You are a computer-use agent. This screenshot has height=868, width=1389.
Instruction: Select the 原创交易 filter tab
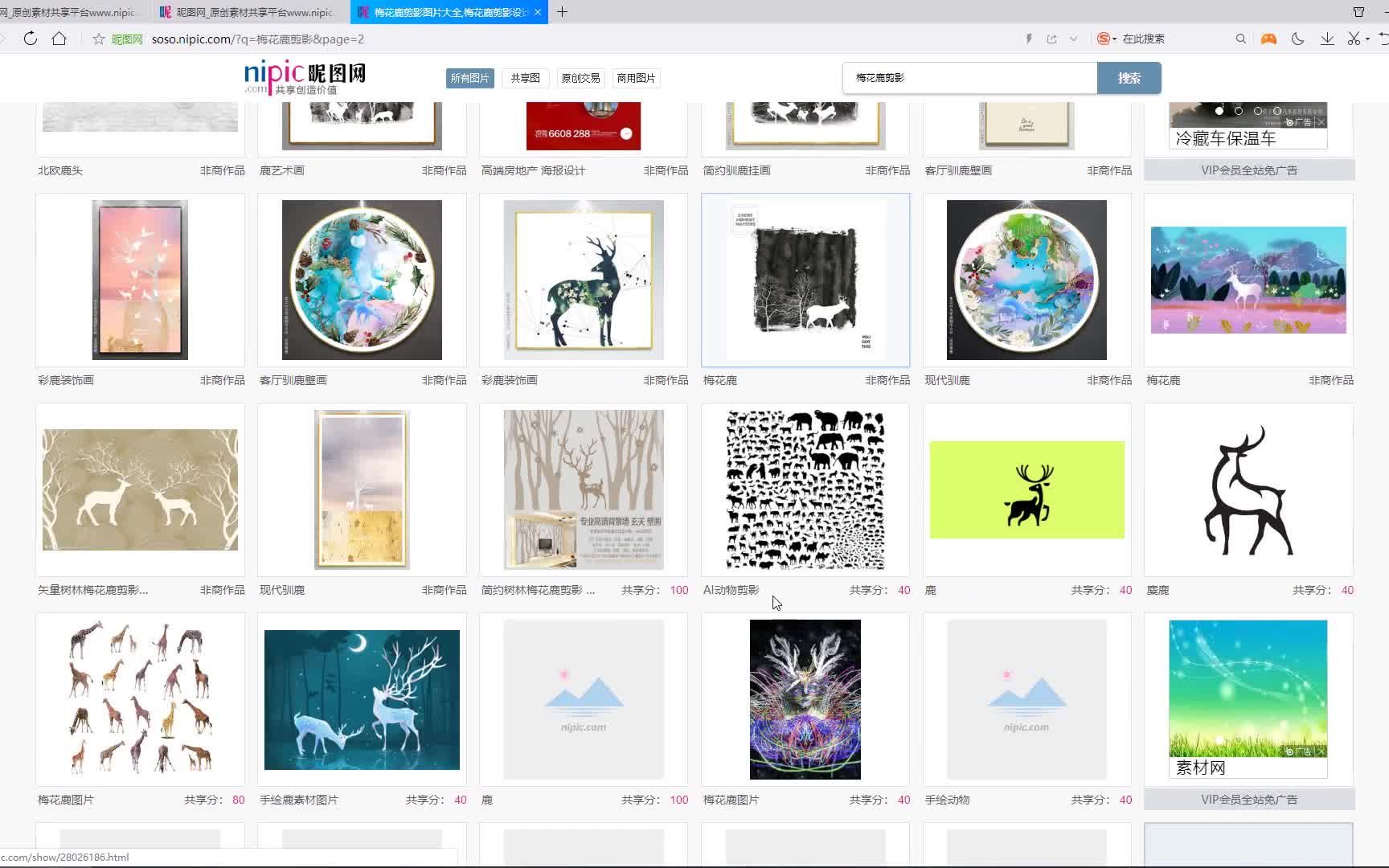pos(580,78)
